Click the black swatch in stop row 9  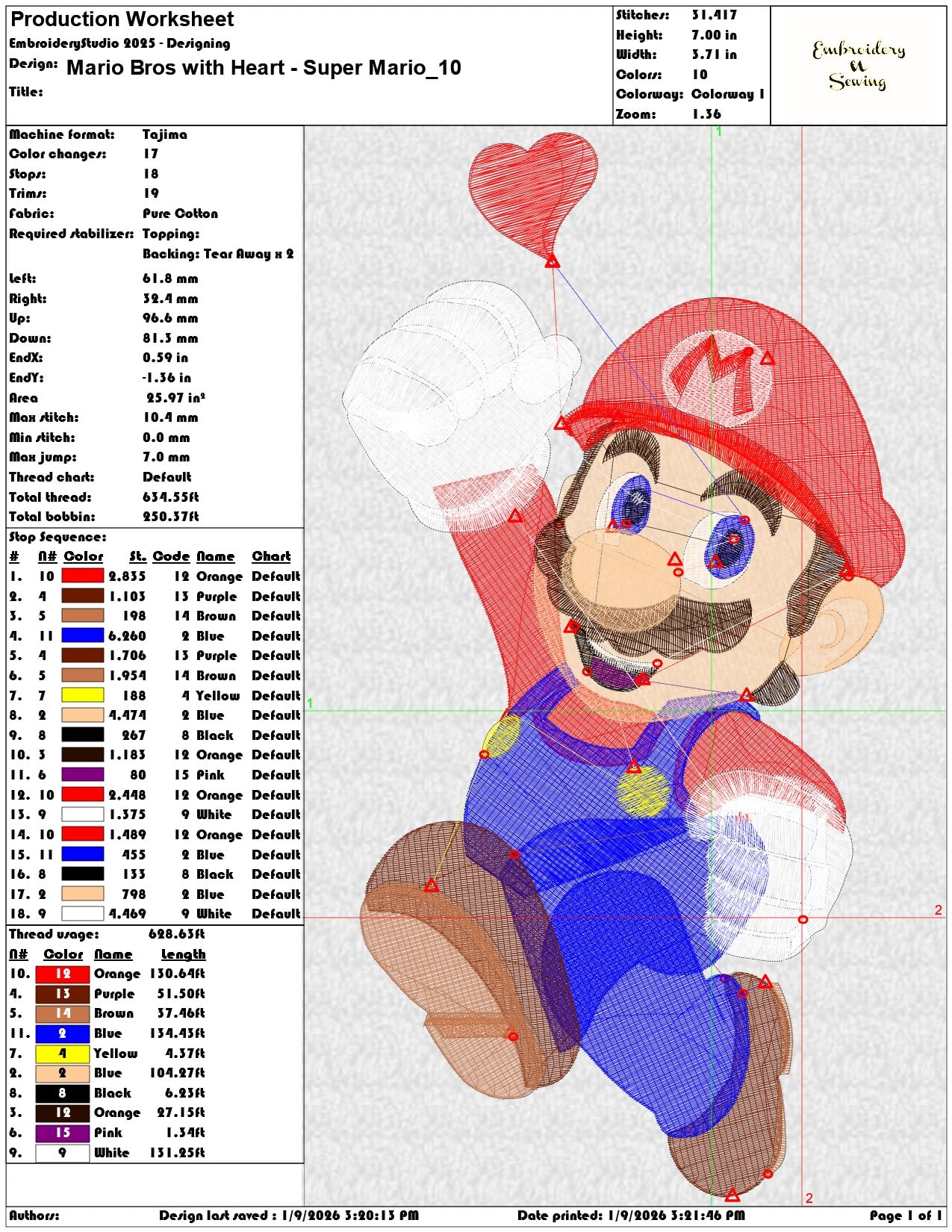82,735
